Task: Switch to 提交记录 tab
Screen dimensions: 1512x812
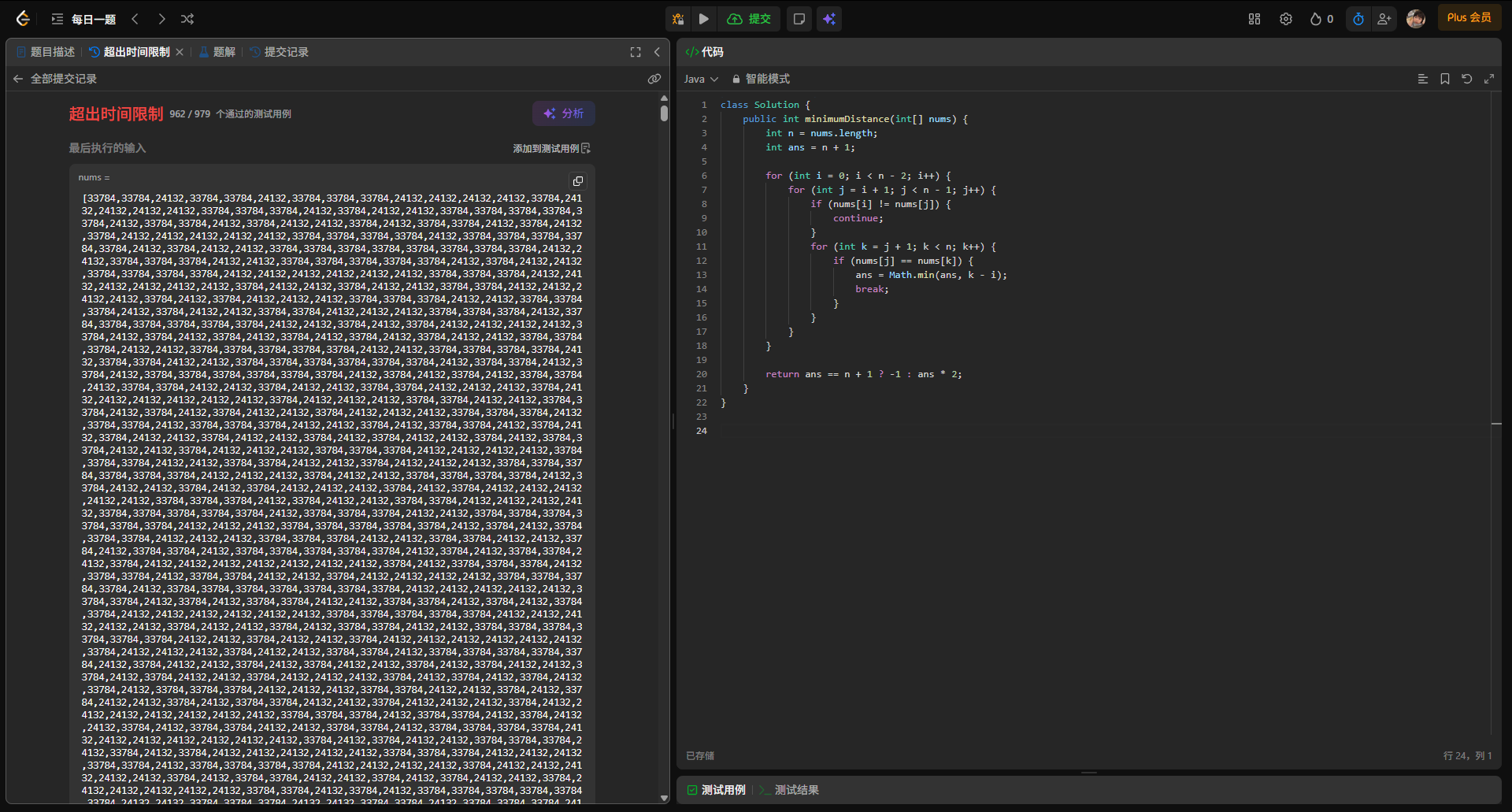Action: [280, 52]
